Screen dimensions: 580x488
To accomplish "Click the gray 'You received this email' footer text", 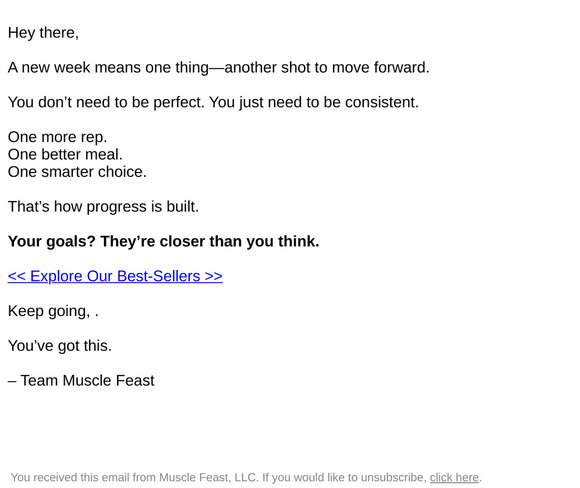I will (x=246, y=477).
